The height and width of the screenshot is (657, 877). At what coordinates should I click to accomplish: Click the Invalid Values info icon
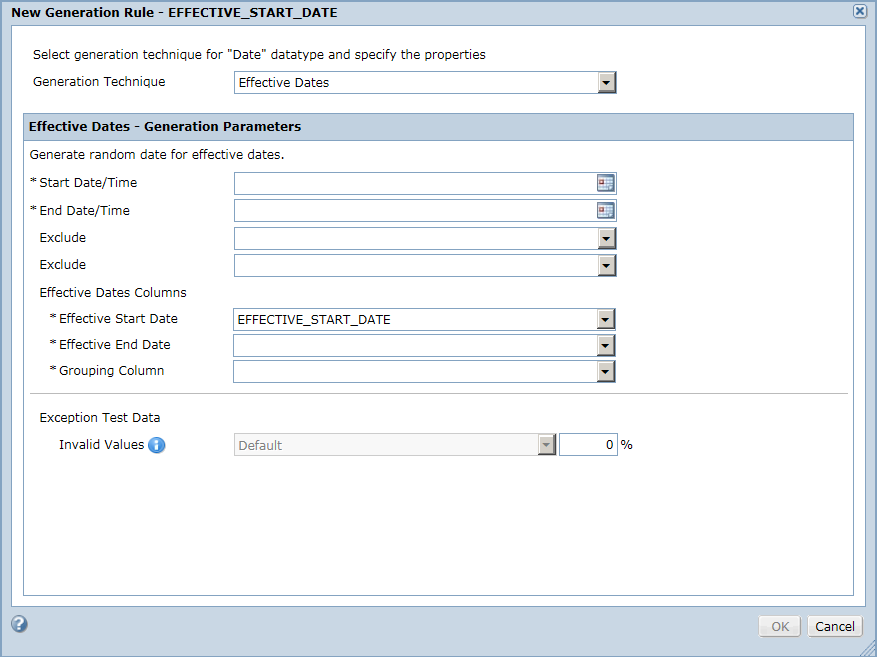click(x=157, y=445)
